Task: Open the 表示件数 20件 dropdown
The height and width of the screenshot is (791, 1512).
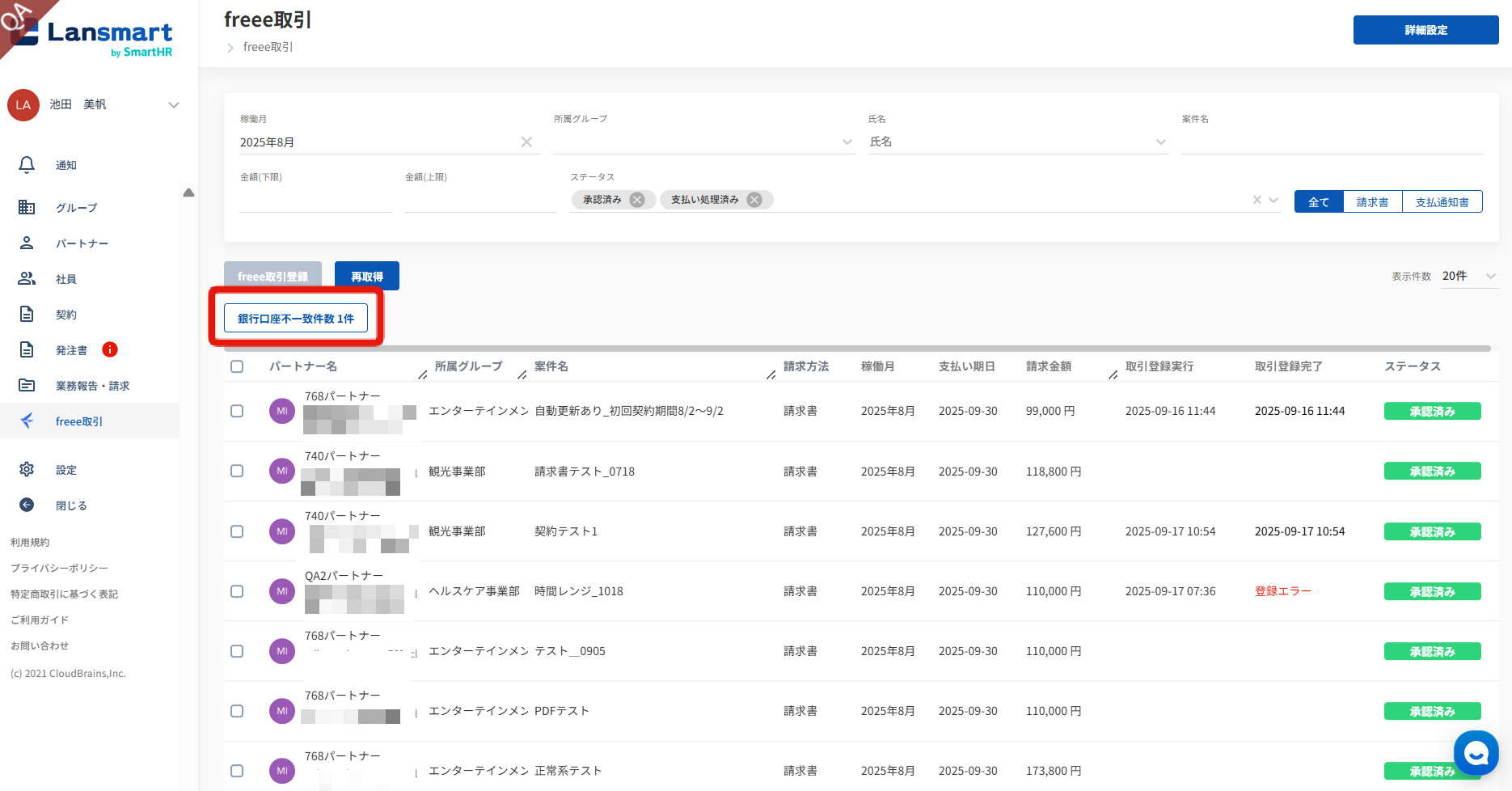Action: coord(1469,276)
